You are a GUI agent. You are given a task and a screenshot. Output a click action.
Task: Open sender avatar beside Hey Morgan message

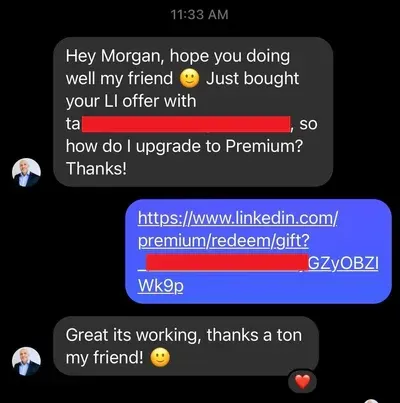pyautogui.click(x=26, y=172)
